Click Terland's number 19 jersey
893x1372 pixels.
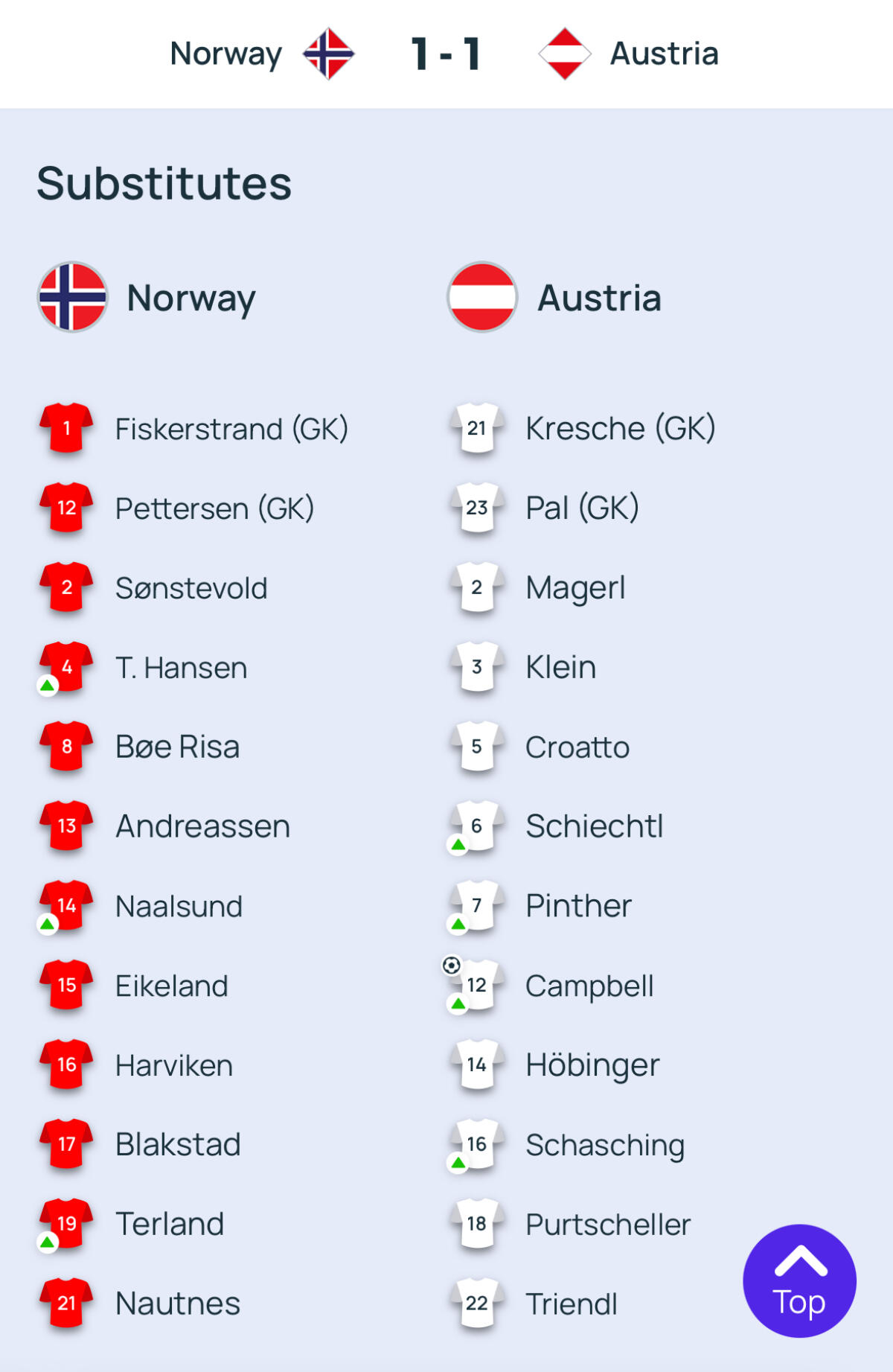[x=66, y=1223]
